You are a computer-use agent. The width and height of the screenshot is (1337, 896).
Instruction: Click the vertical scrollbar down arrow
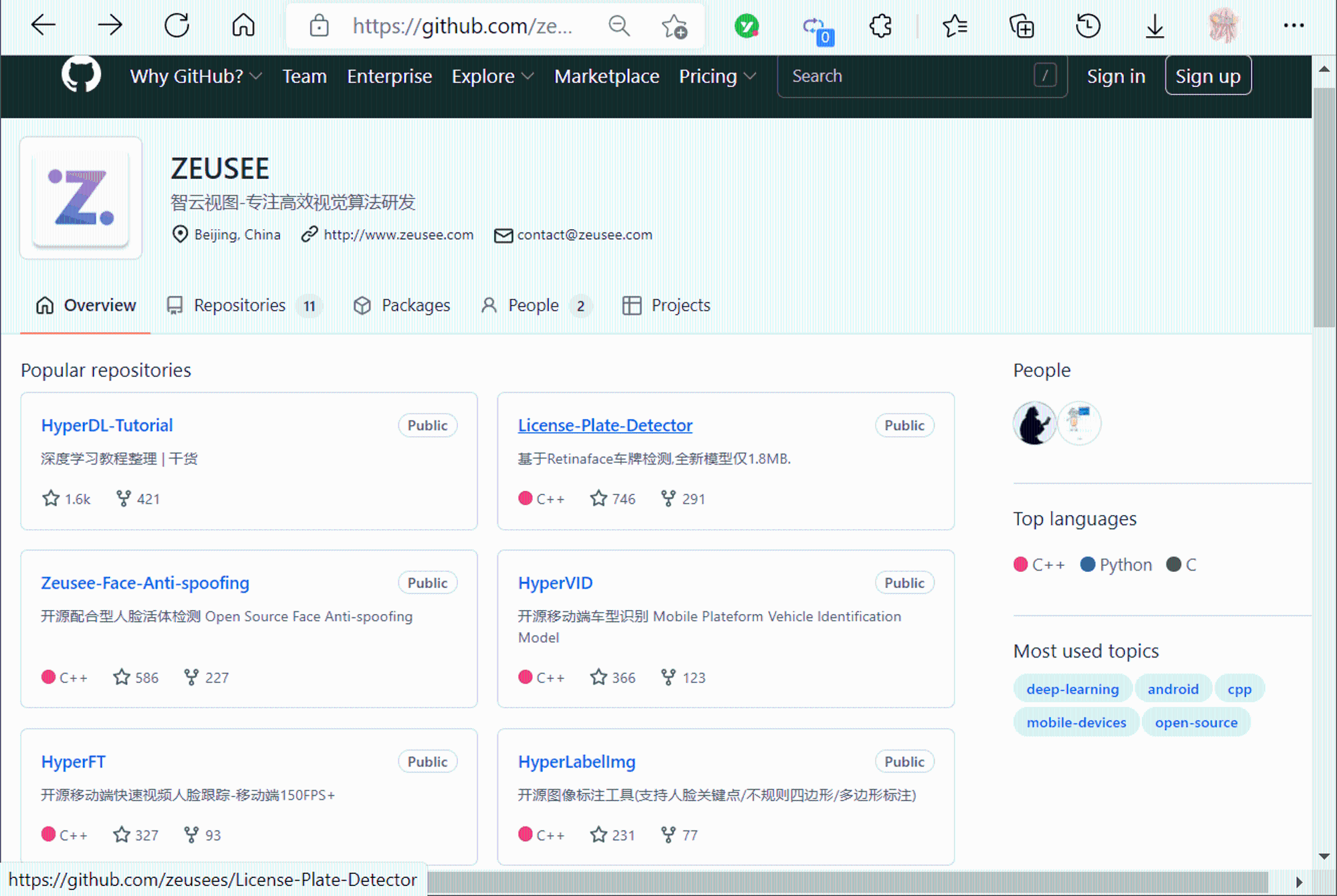1324,857
